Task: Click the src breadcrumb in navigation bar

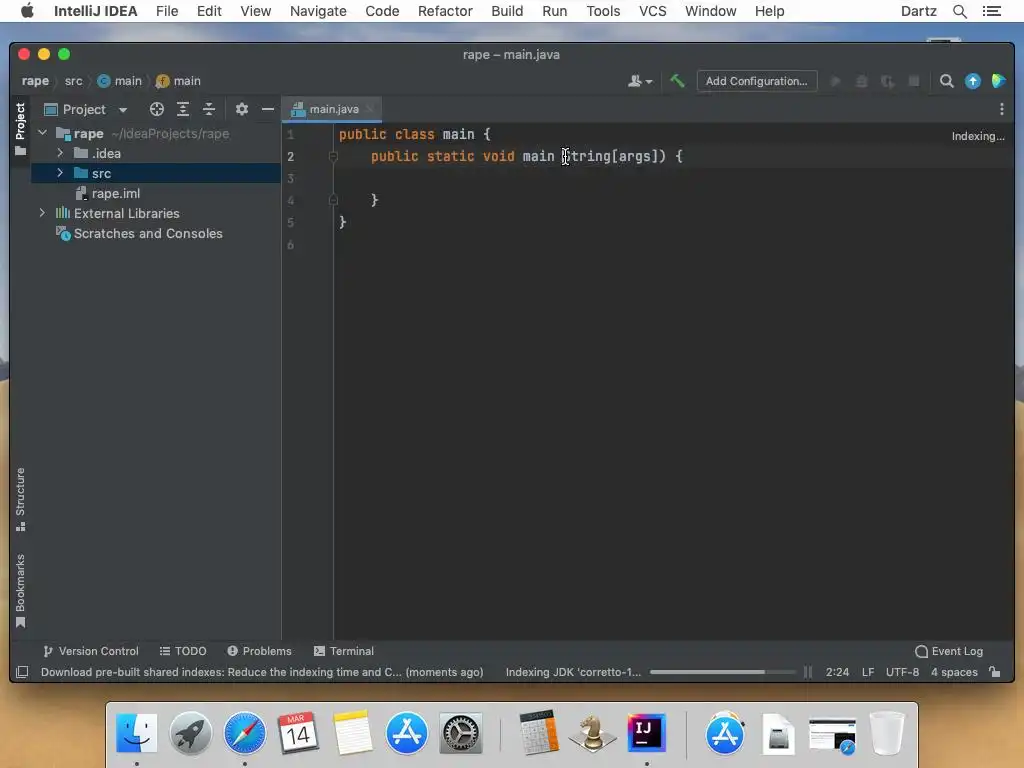Action: pyautogui.click(x=74, y=81)
